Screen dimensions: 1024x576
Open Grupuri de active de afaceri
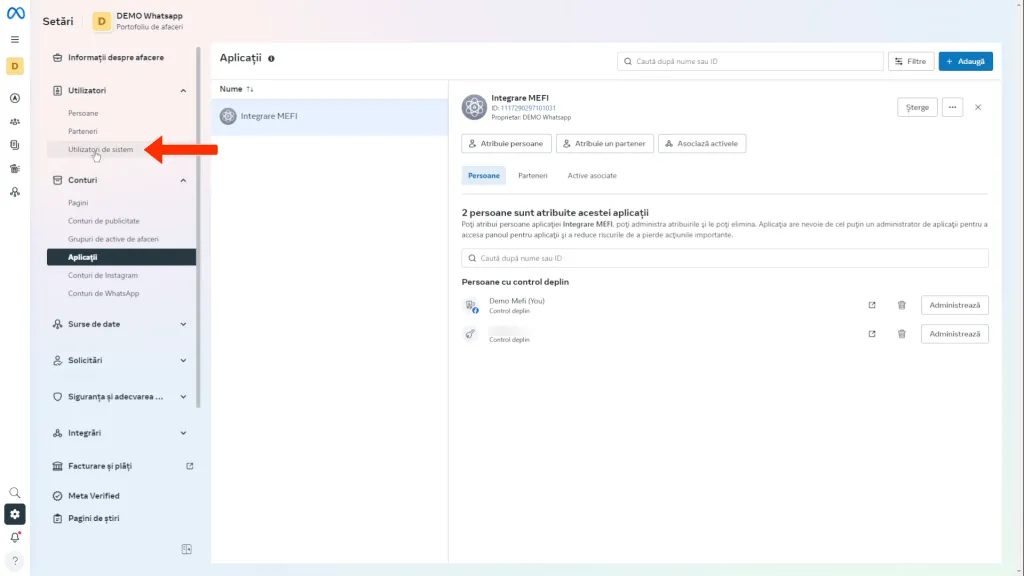(113, 239)
